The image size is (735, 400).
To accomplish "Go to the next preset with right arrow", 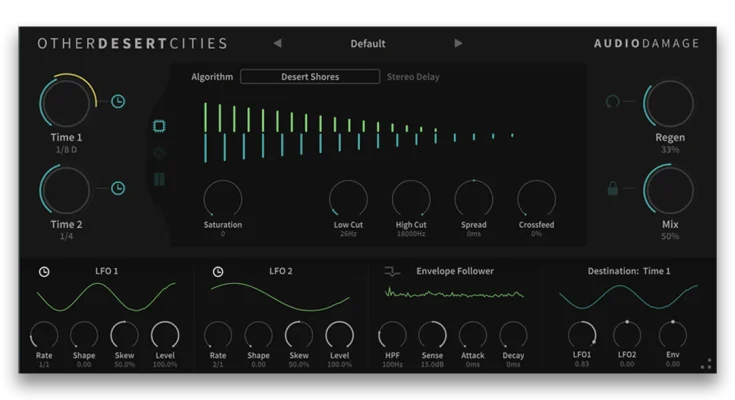I will pos(458,44).
